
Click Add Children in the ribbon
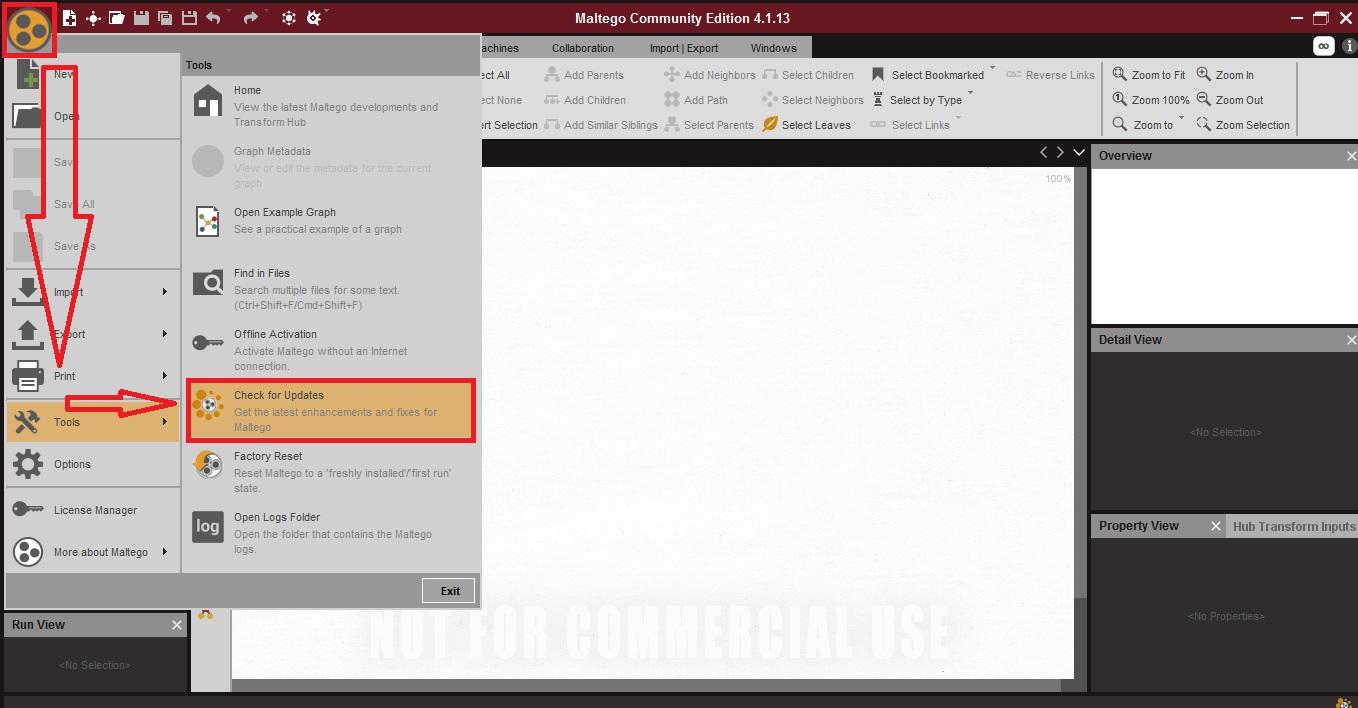pos(585,100)
